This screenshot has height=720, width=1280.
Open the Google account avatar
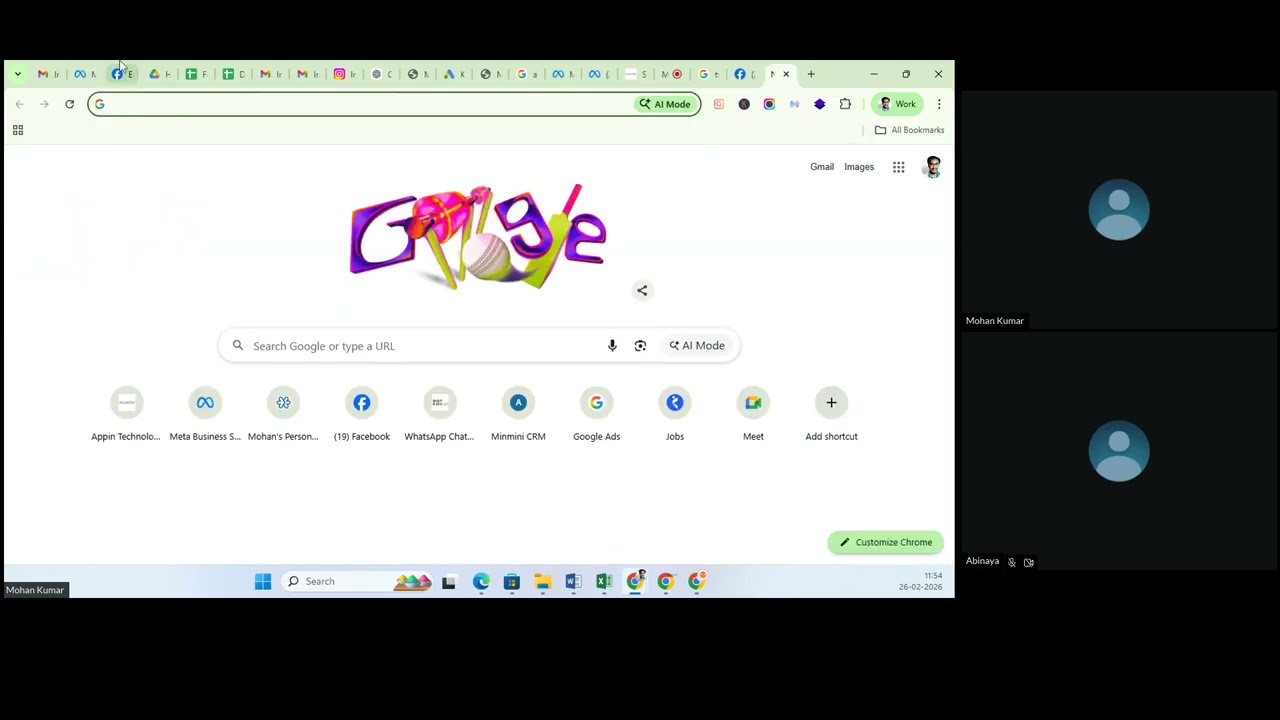(932, 167)
